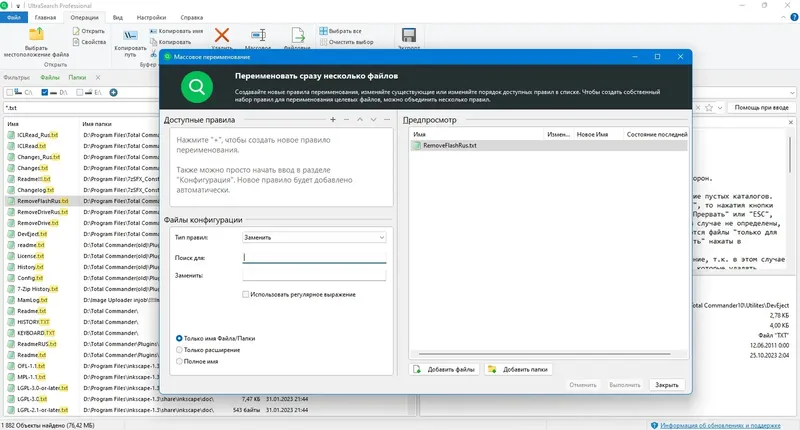Click the 'Массовое' rename ribbon icon
Image resolution: width=800 pixels, height=430 pixels.
pos(258,35)
